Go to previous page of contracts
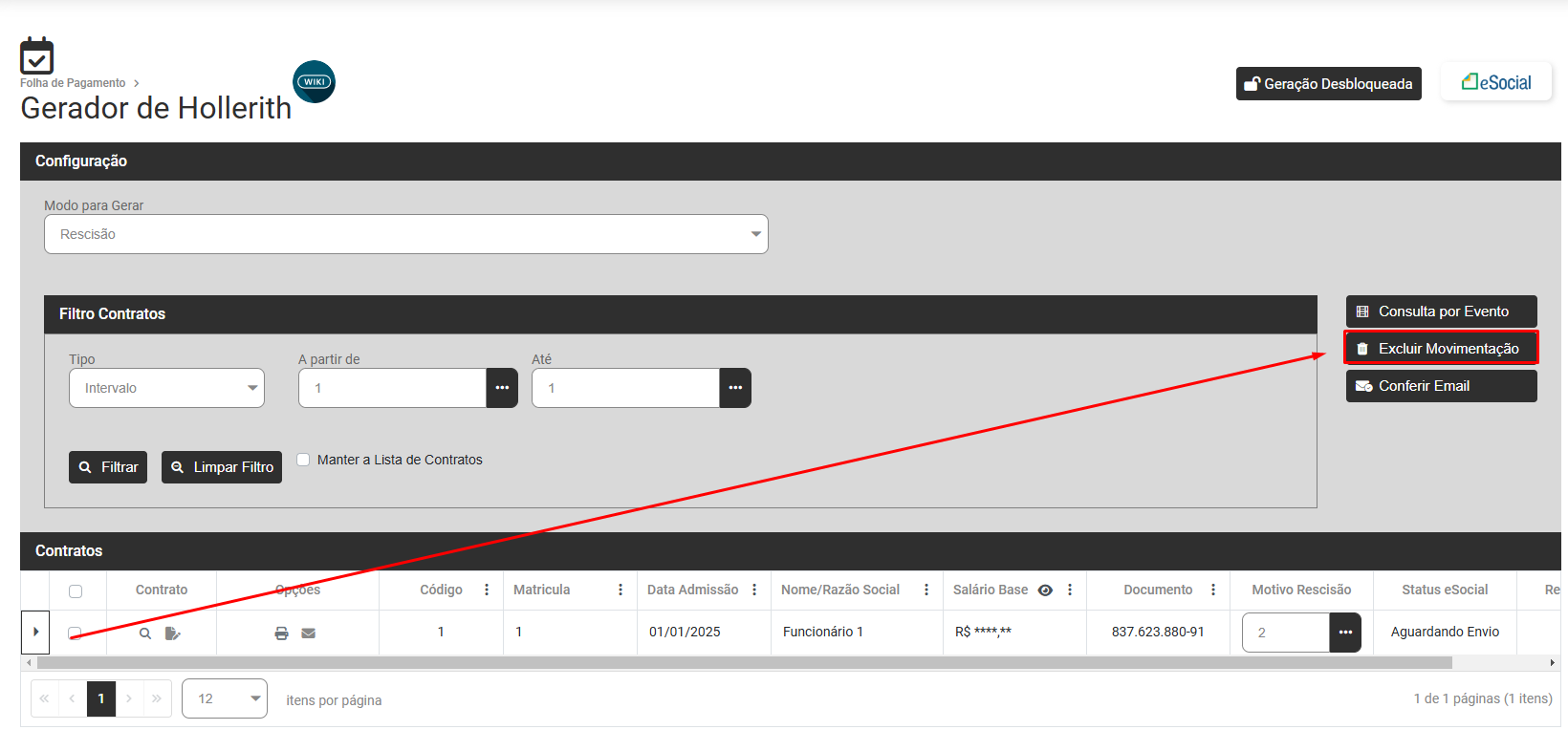The height and width of the screenshot is (730, 1568). pos(73,698)
